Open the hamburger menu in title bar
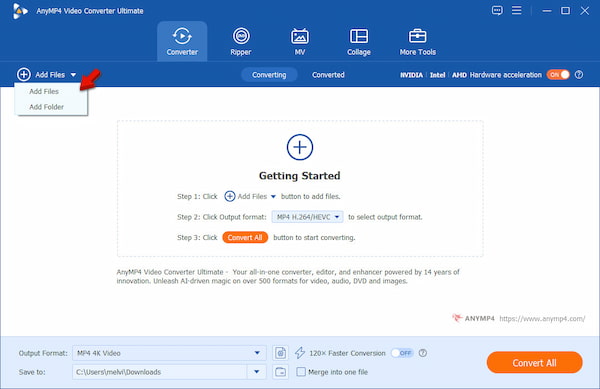The width and height of the screenshot is (600, 389). pos(517,10)
